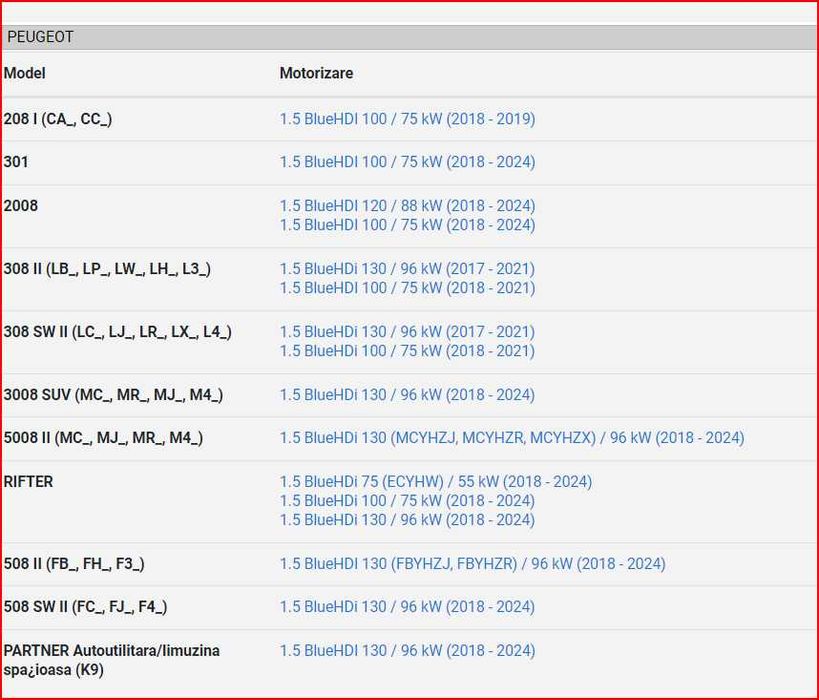
Task: Open 5008 II 1.5 BlueHDi 130 (MCYHZJ) link
Action: [512, 438]
